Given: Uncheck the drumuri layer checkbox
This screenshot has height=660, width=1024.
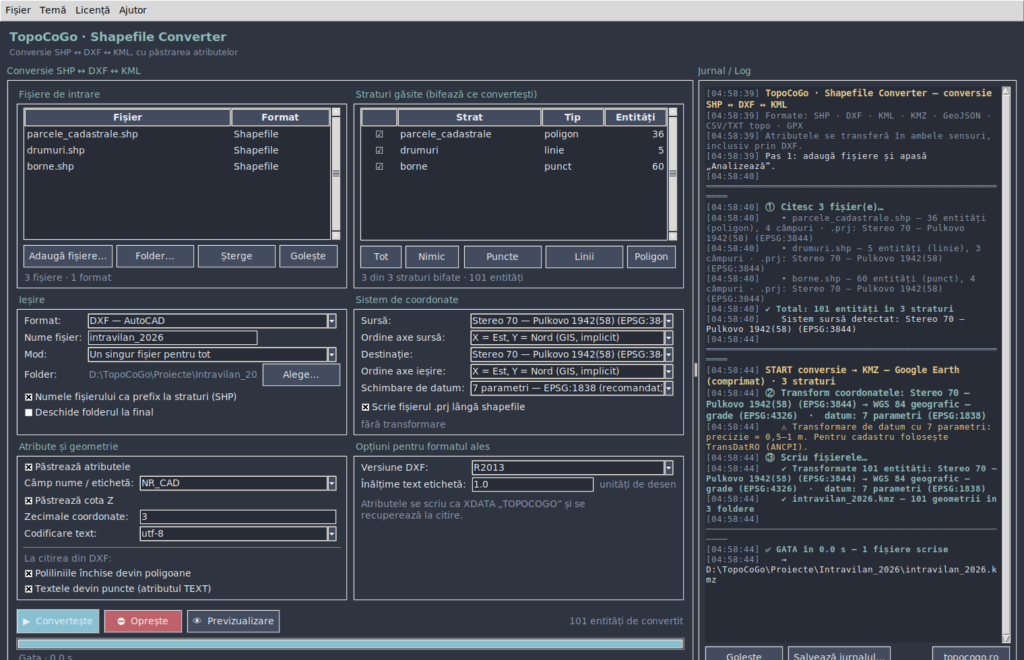Looking at the screenshot, I should pyautogui.click(x=379, y=150).
